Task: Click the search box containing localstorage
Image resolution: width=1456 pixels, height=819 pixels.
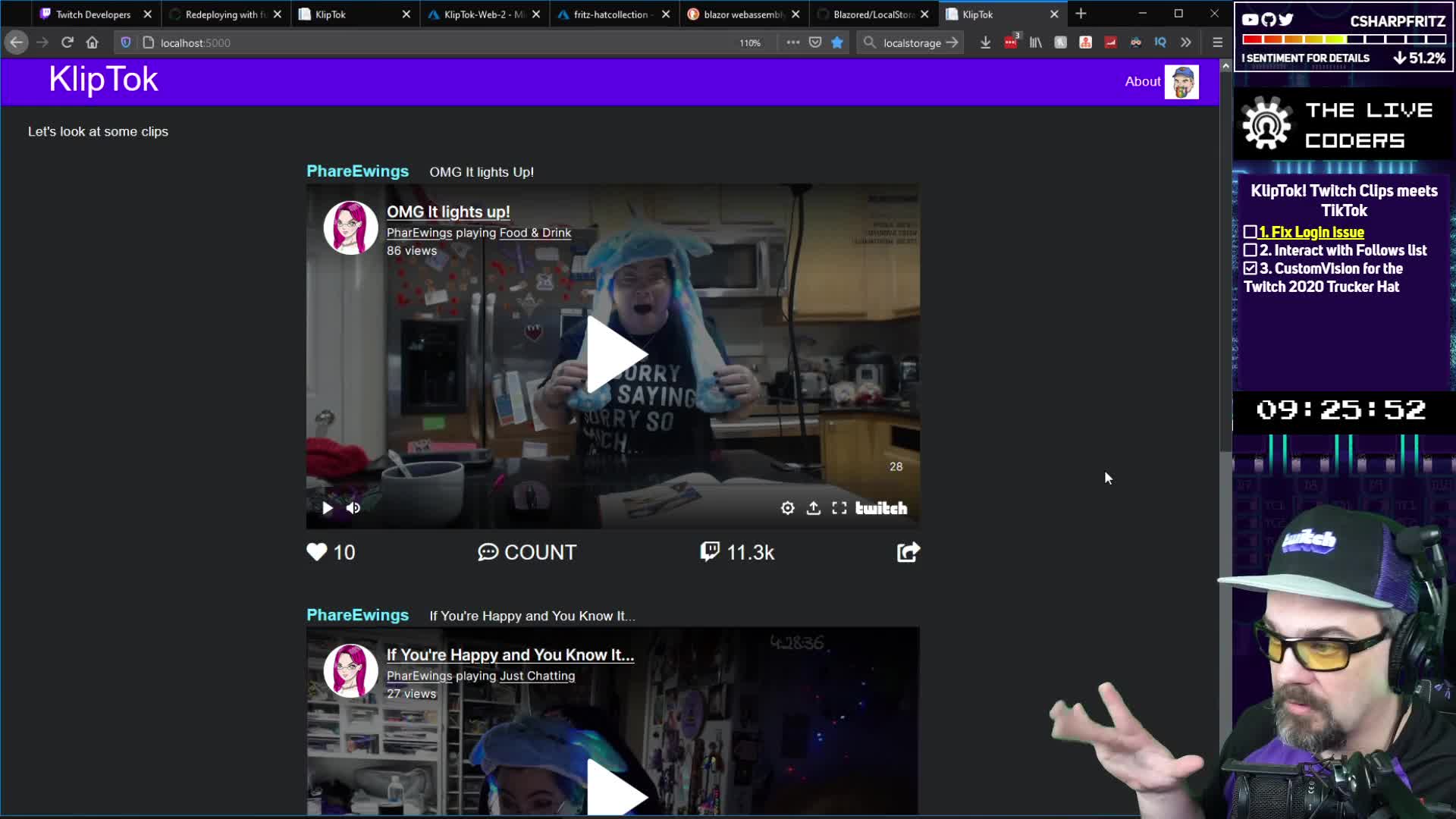Action: pyautogui.click(x=910, y=42)
